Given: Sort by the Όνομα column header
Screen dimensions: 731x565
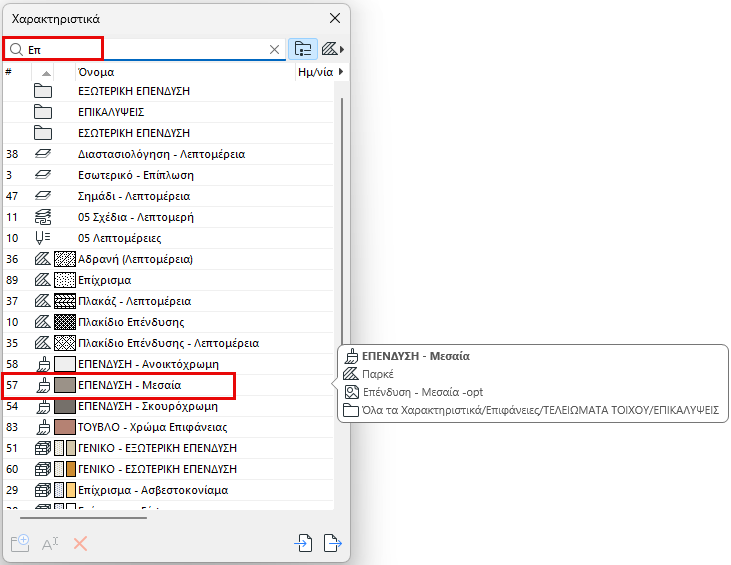Looking at the screenshot, I should tap(186, 72).
